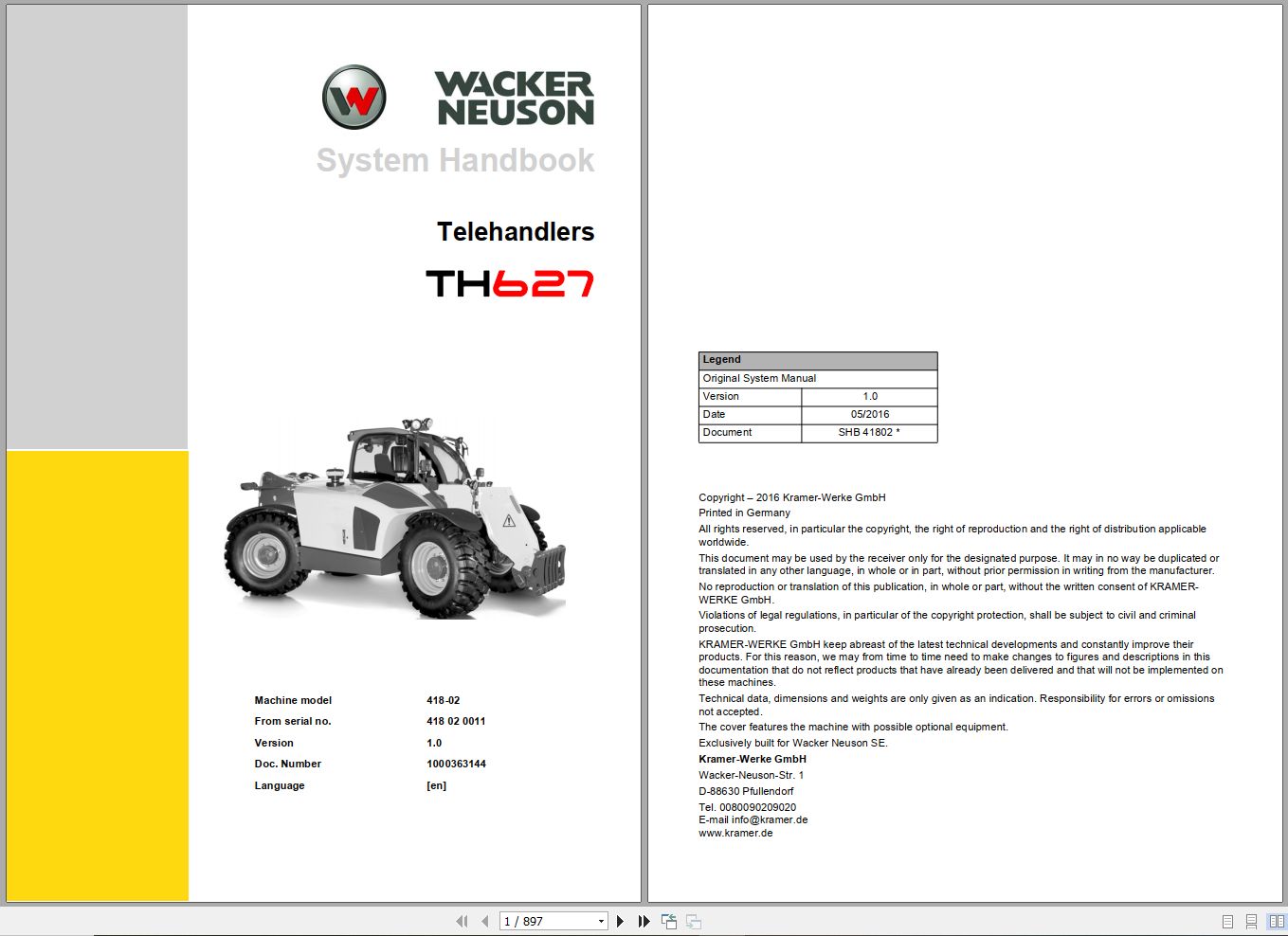This screenshot has width=1288, height=936.
Task: Open the www.kramer.de link
Action: pyautogui.click(x=735, y=833)
